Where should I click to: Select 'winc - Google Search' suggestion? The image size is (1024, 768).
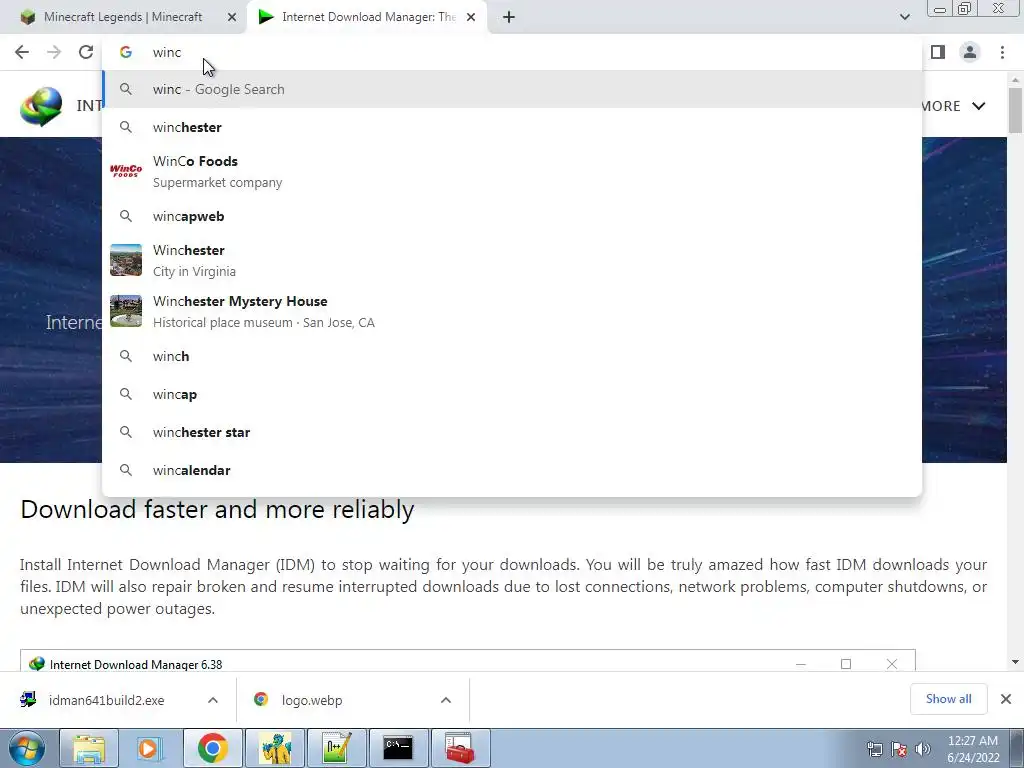(512, 89)
